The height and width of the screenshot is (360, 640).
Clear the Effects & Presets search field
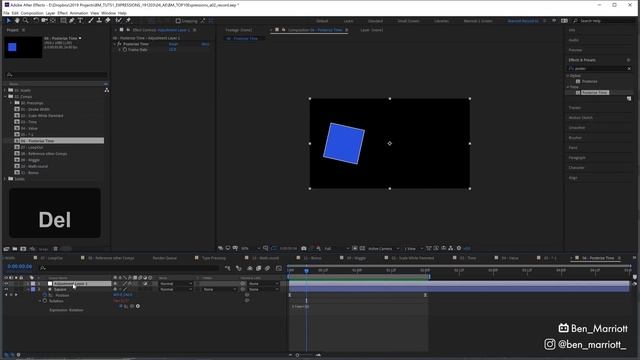pos(629,69)
